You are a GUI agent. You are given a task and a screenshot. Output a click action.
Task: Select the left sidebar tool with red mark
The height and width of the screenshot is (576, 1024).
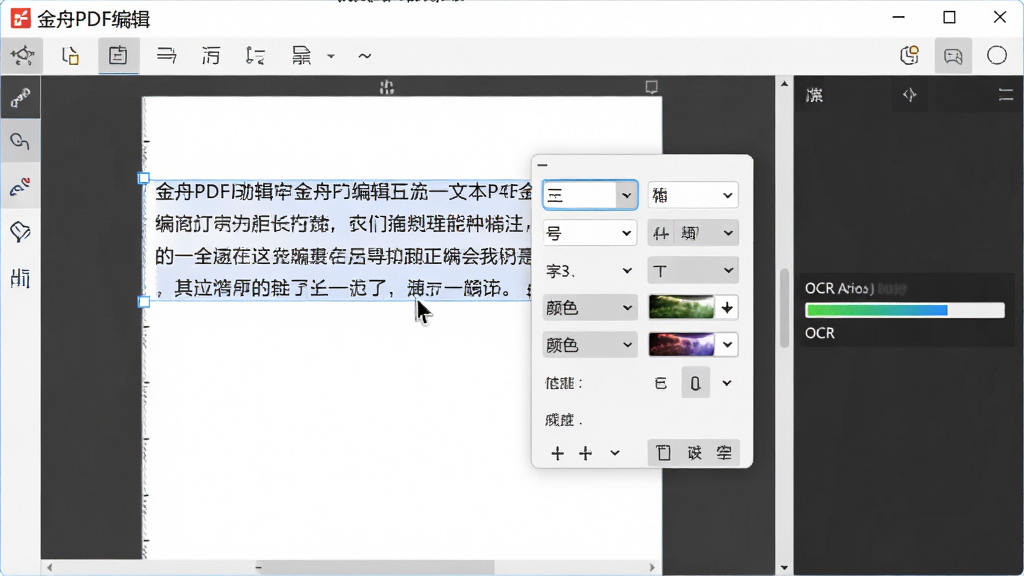tap(20, 187)
